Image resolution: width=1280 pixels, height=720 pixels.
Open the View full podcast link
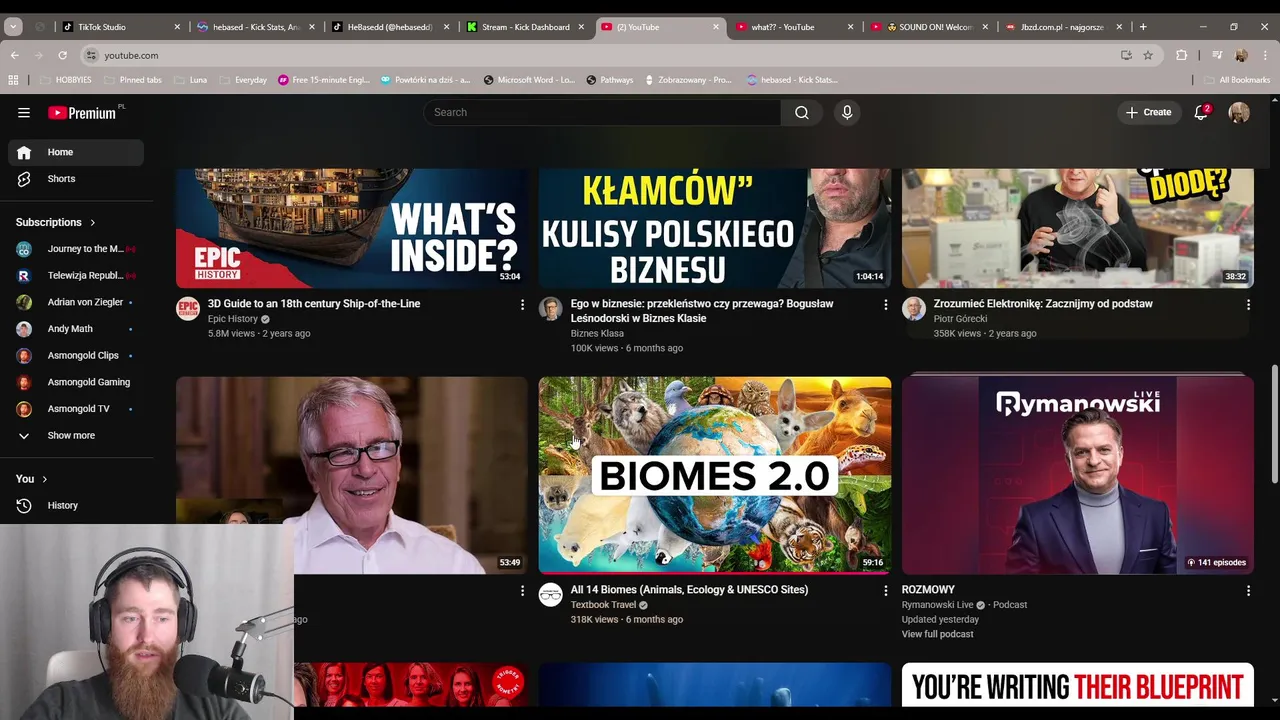(x=937, y=635)
